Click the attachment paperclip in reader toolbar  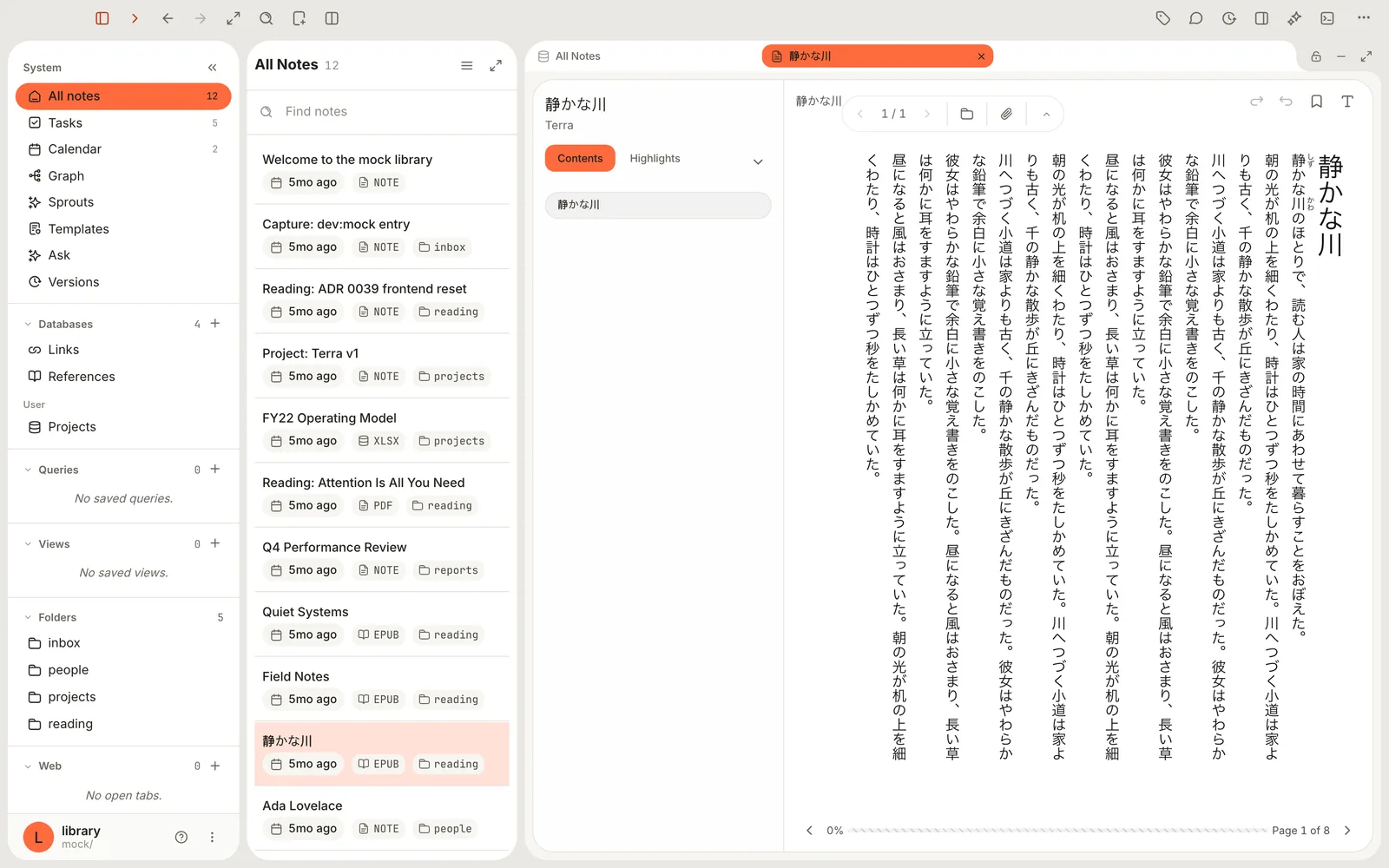1006,114
